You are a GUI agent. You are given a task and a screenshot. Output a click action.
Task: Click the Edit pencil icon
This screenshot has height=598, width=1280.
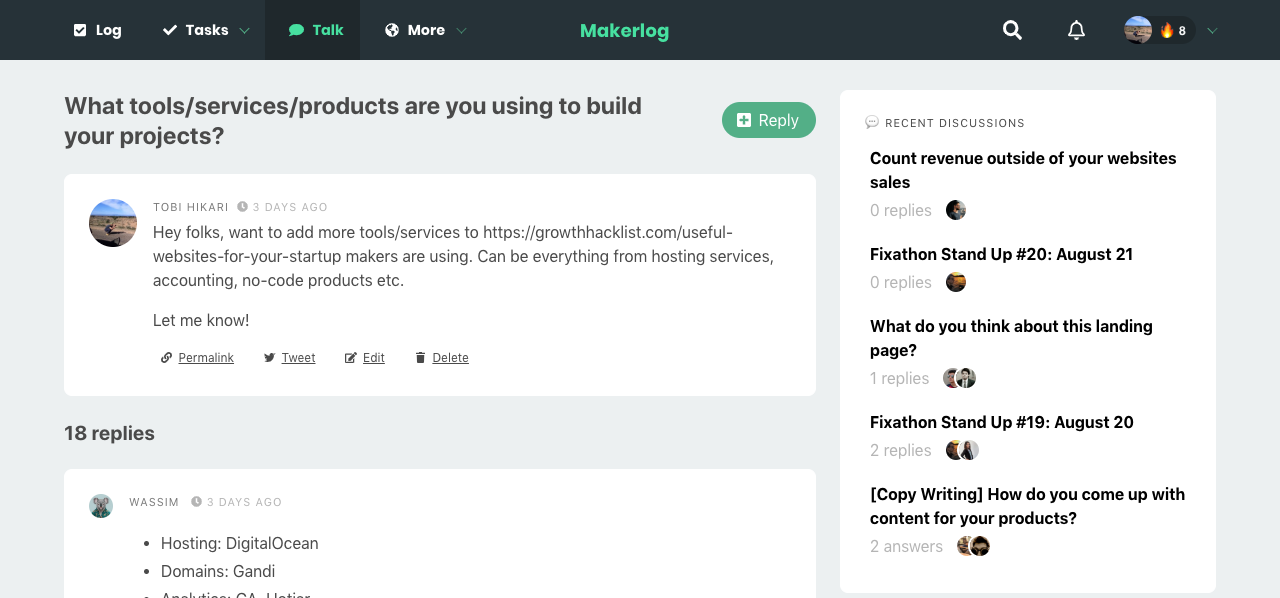[350, 358]
